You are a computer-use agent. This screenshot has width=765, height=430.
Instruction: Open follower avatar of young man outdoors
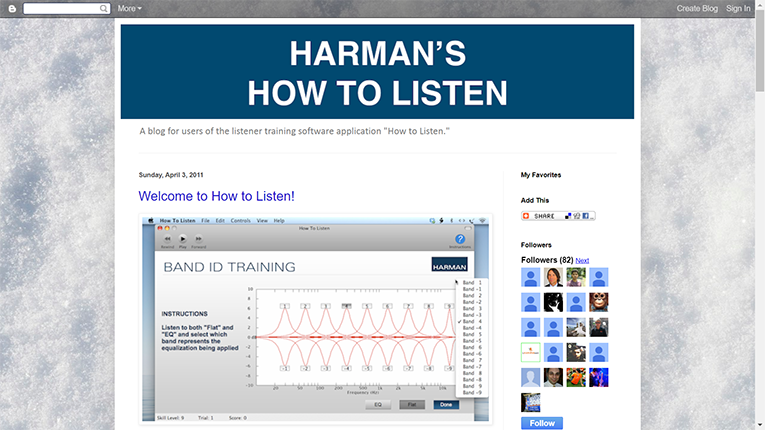click(x=576, y=277)
